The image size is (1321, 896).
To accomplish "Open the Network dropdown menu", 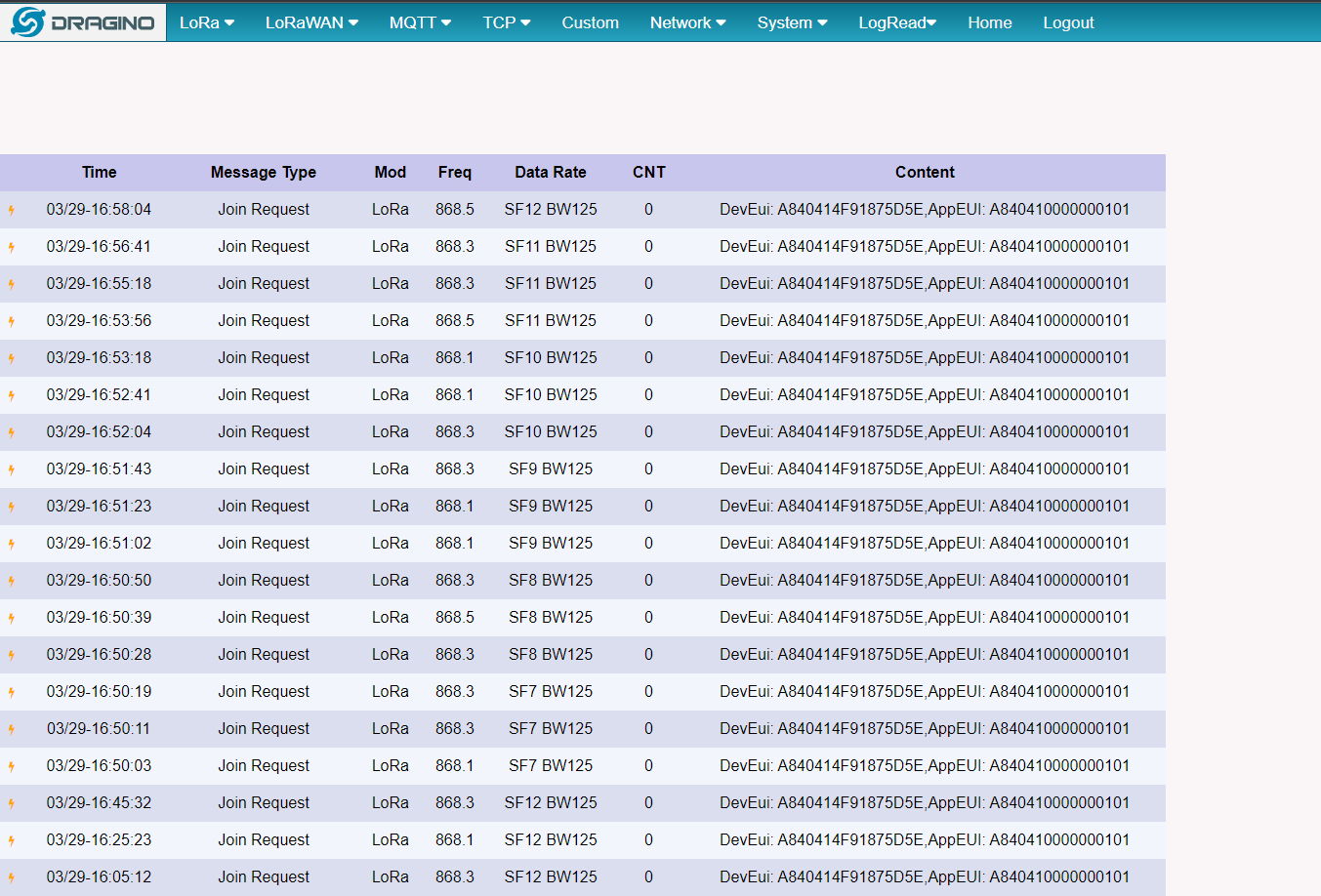I will pos(687,22).
